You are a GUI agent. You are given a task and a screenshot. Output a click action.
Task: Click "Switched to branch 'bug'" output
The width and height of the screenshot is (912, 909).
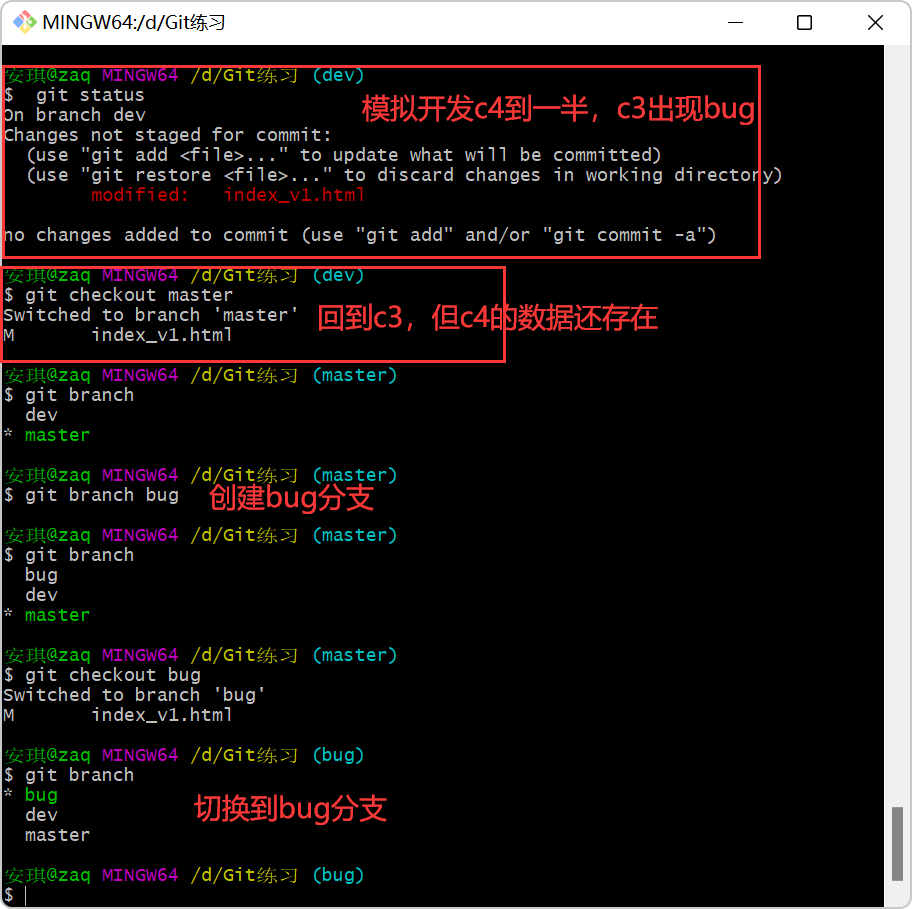[134, 694]
